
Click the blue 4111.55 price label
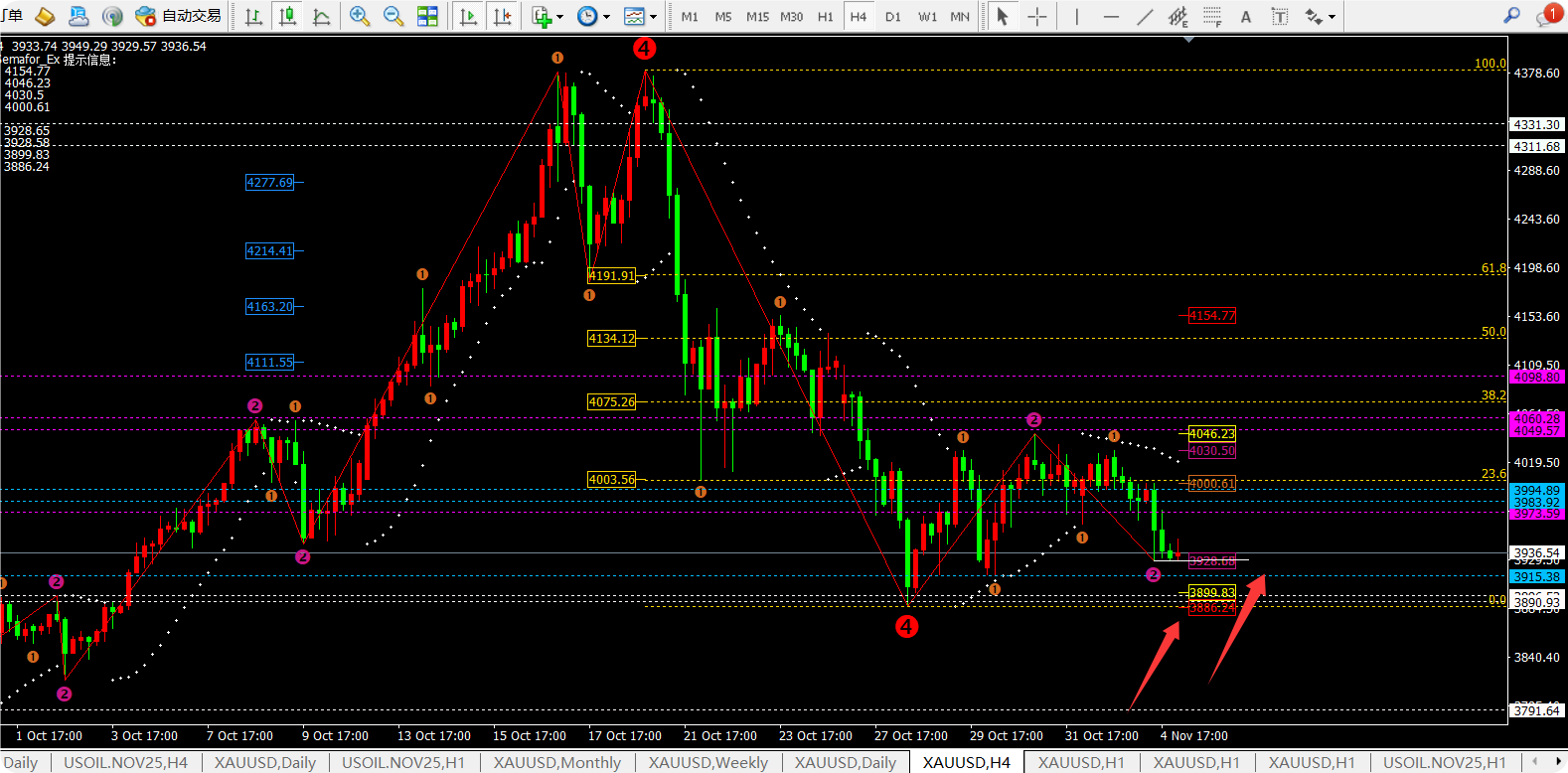270,363
